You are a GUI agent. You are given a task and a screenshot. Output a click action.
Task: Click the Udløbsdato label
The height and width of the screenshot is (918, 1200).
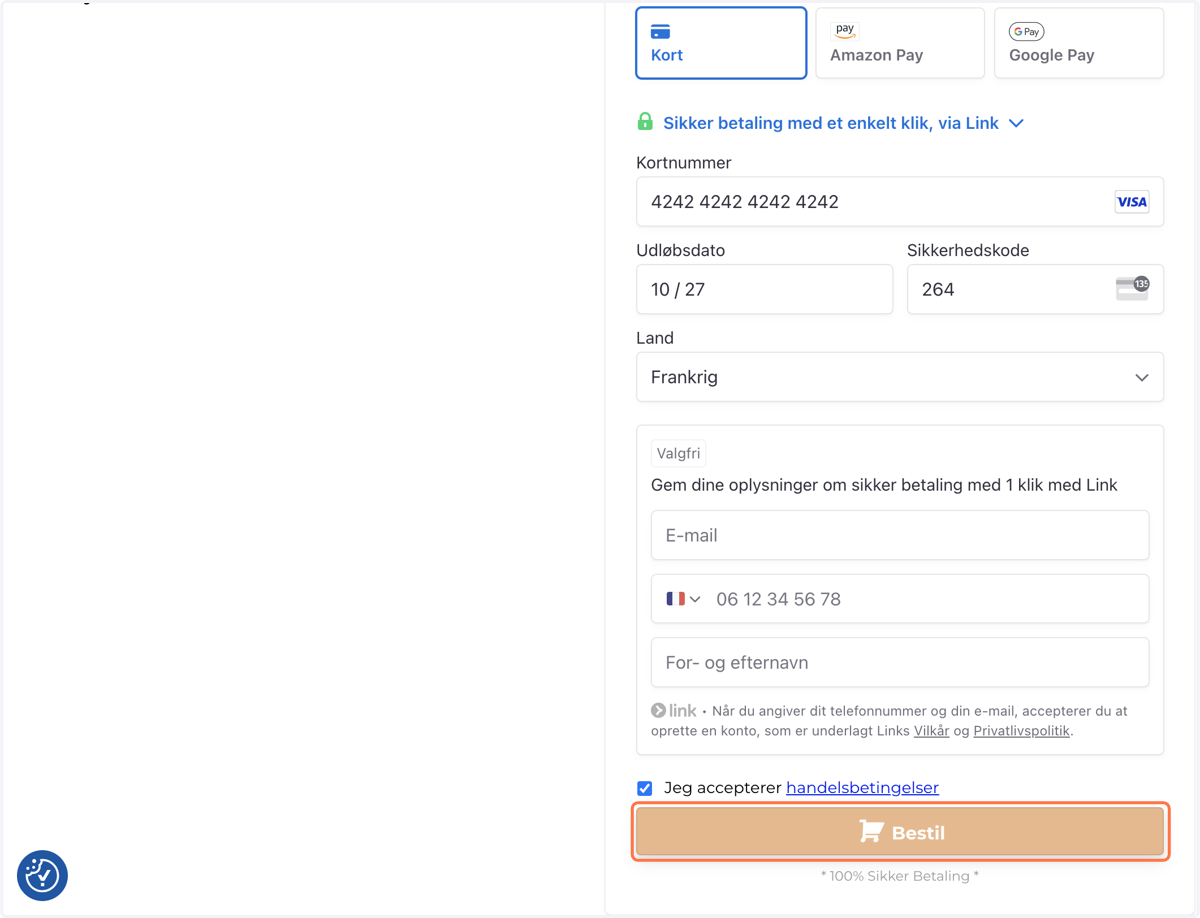pyautogui.click(x=680, y=250)
